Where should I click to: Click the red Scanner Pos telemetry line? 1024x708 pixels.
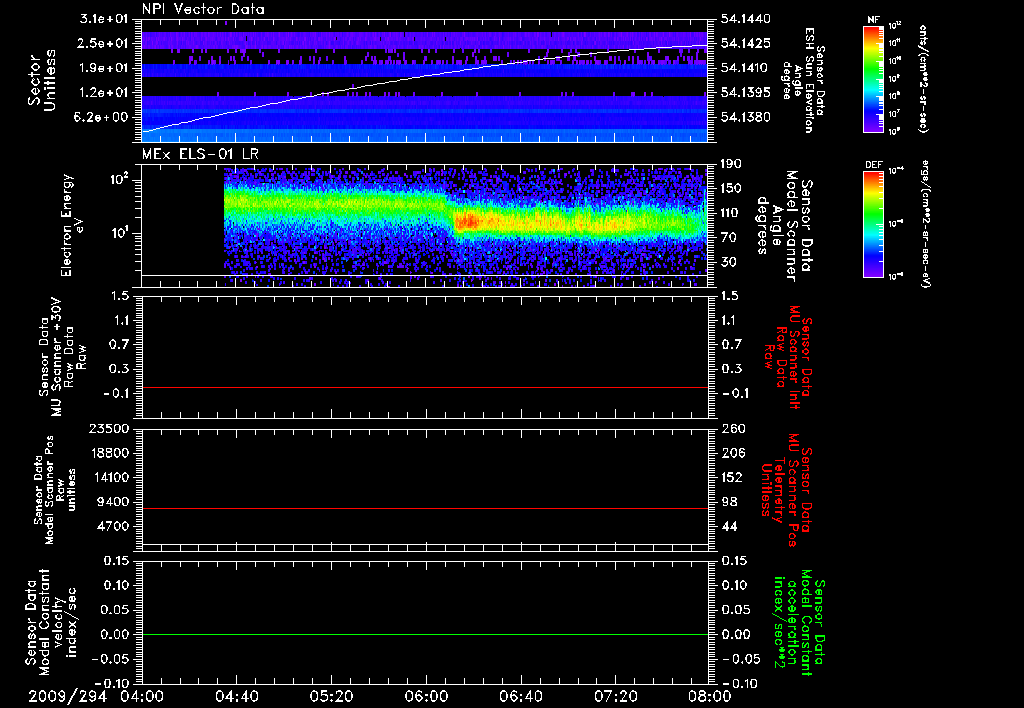click(425, 509)
